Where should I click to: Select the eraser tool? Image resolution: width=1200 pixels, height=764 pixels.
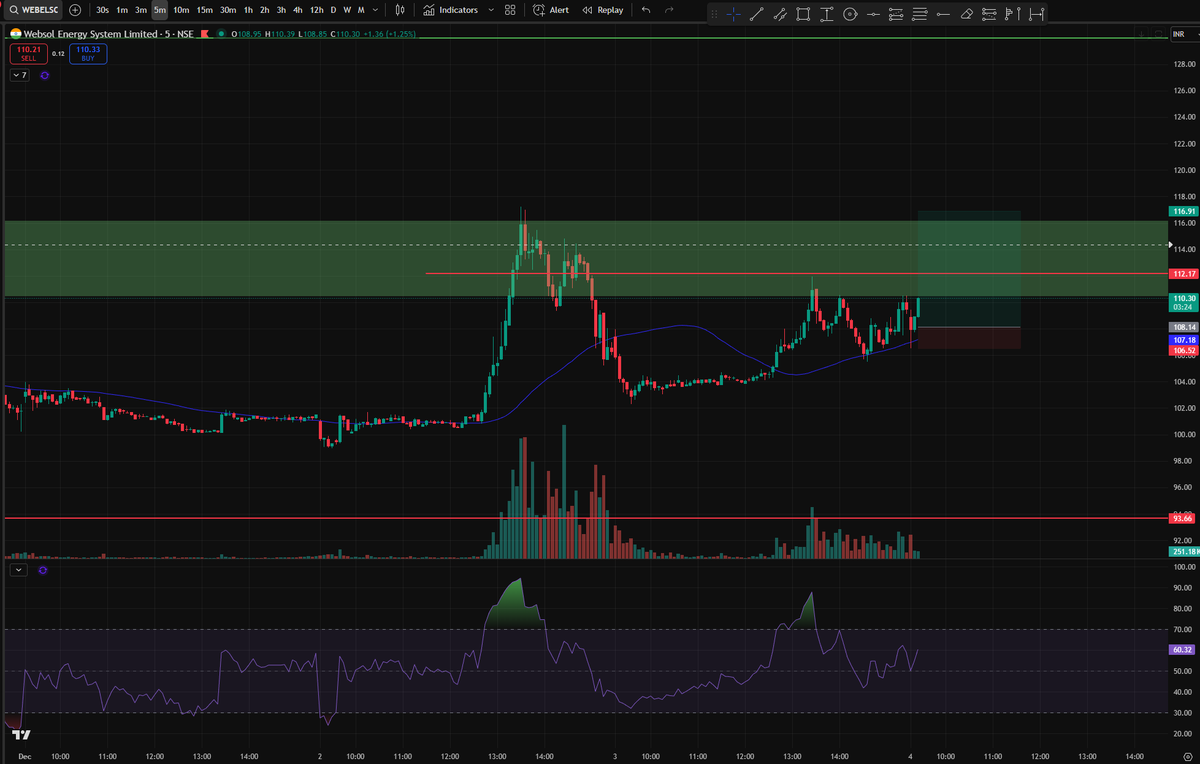click(x=966, y=14)
